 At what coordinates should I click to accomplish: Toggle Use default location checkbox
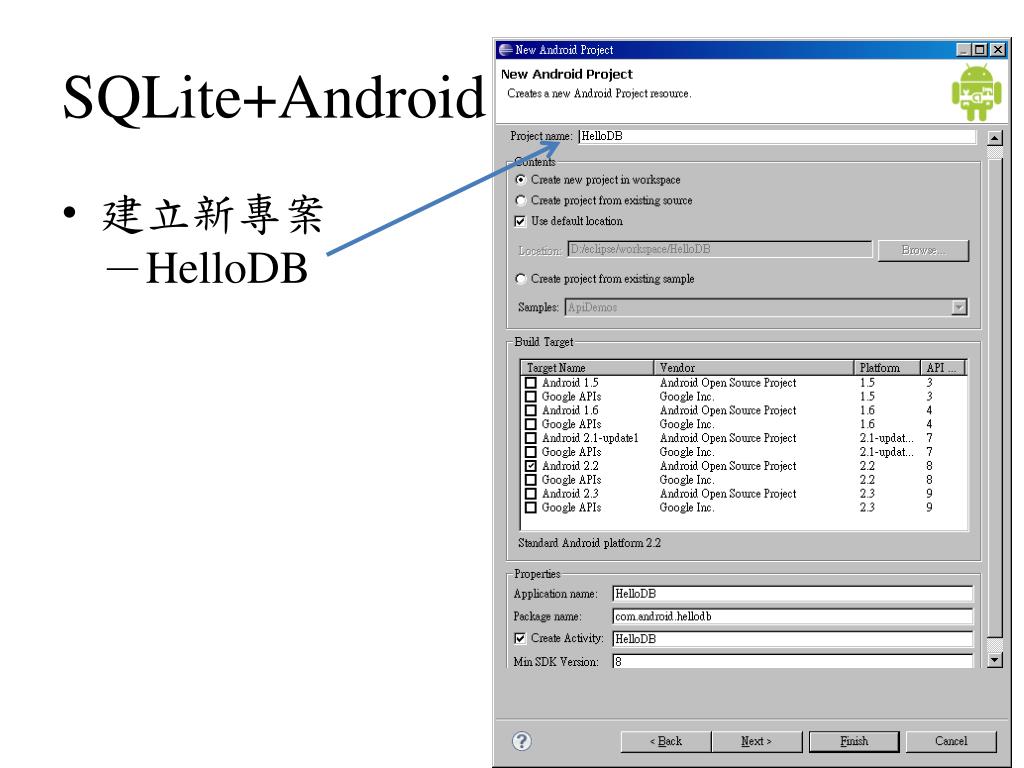(520, 221)
